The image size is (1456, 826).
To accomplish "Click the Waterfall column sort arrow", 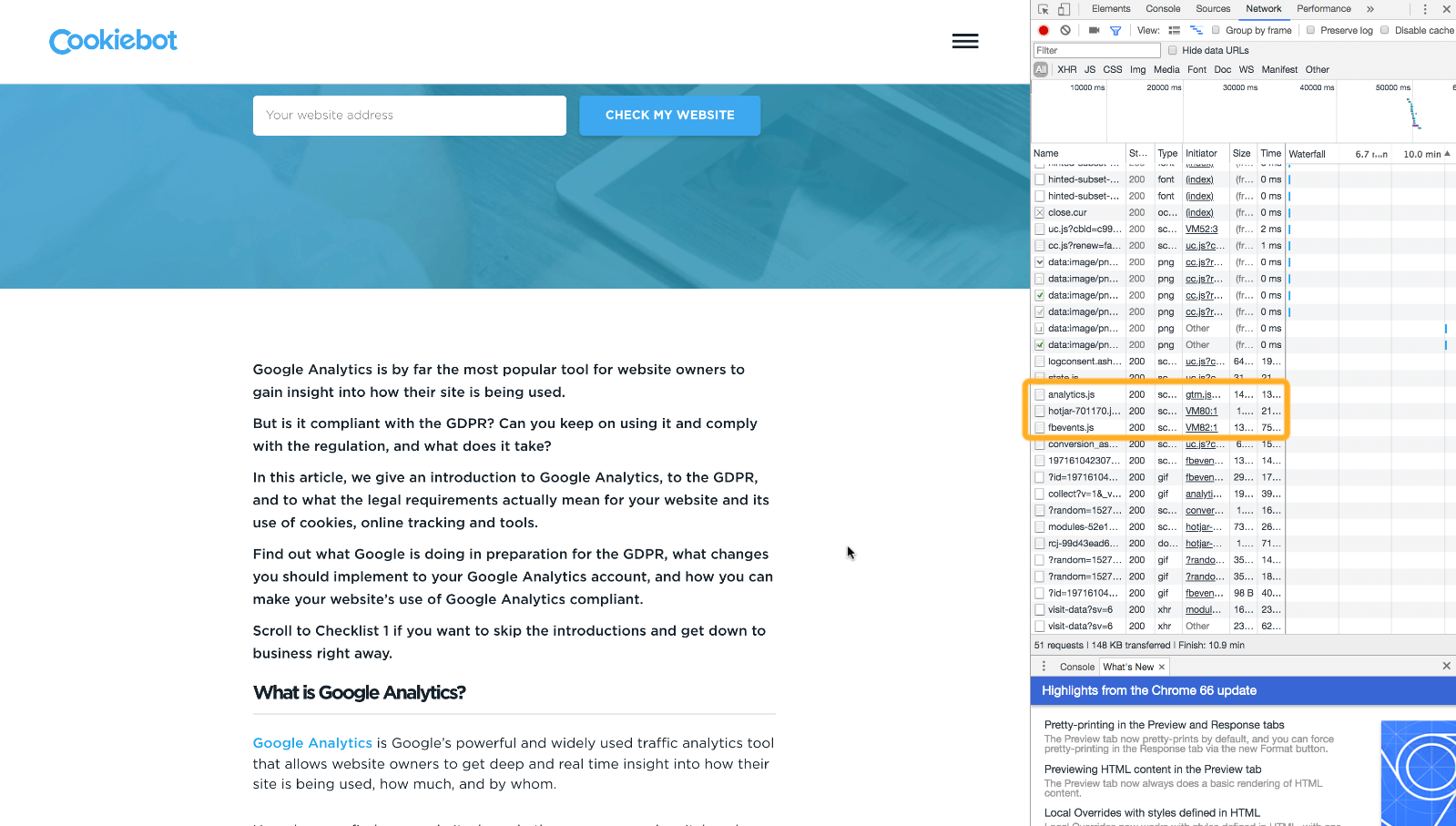I will (1447, 154).
